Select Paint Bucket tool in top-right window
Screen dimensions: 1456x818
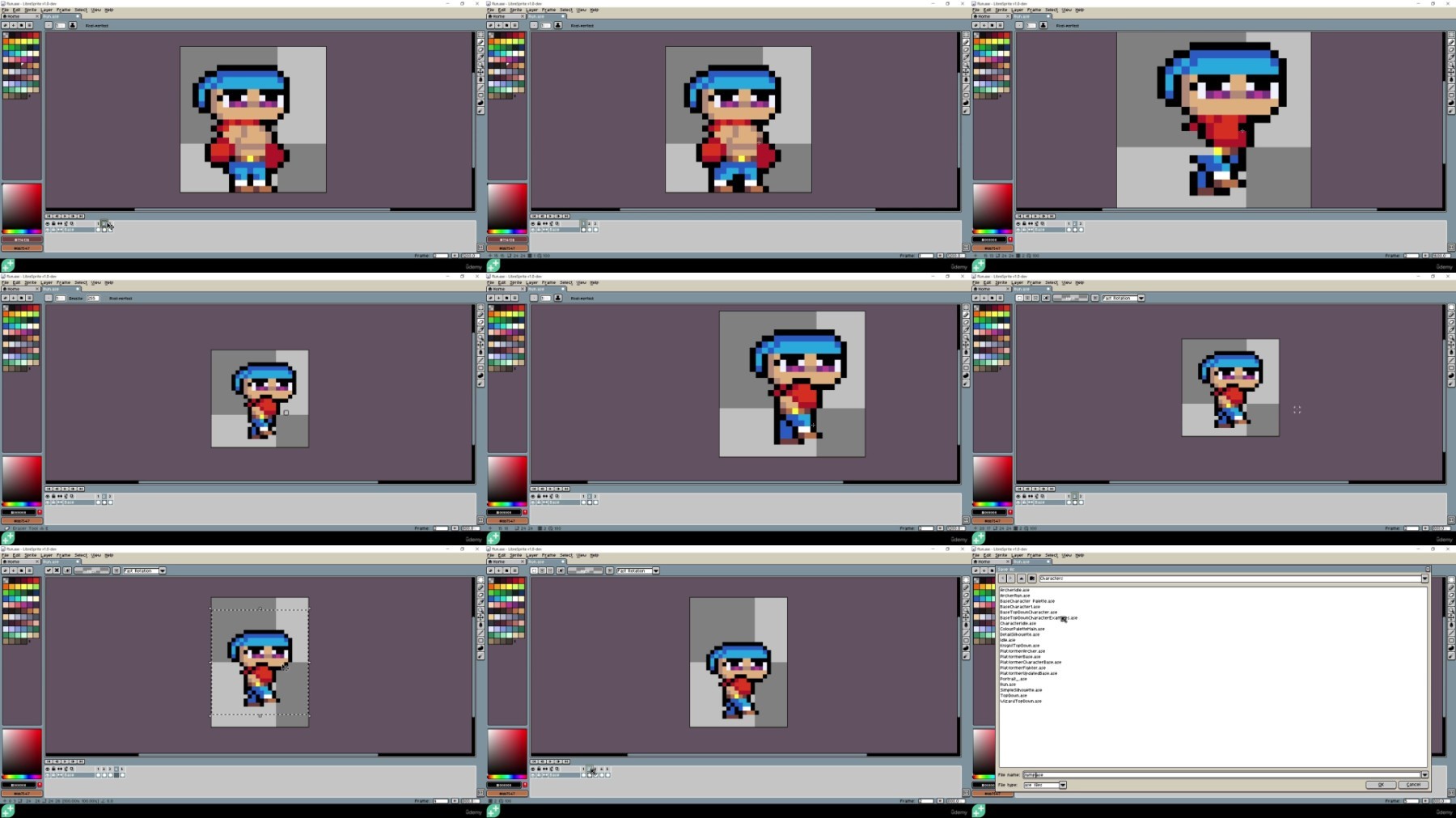[1451, 79]
